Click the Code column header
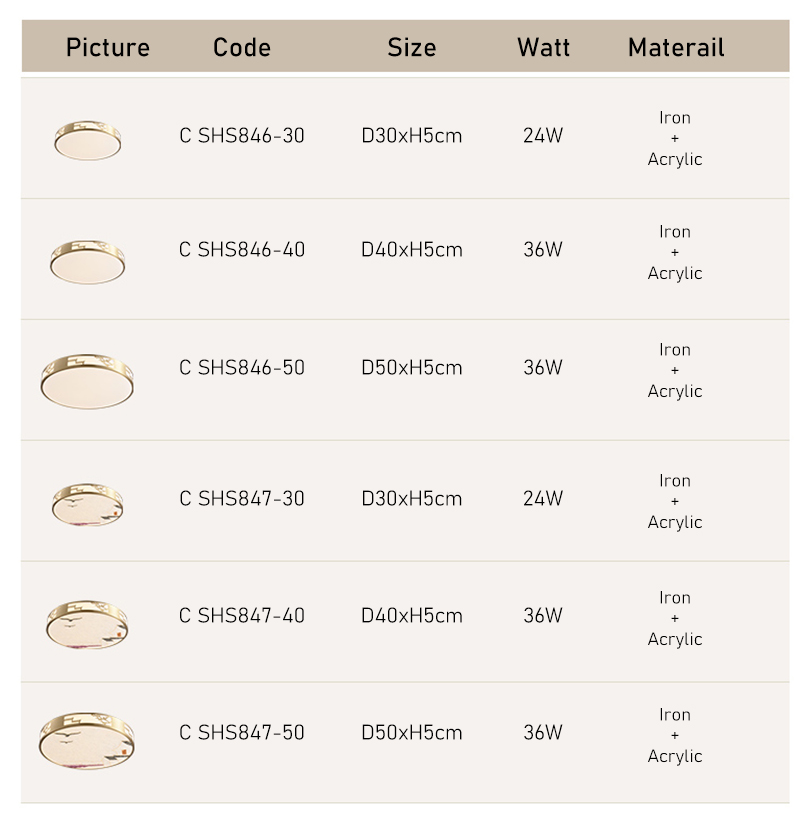Screen dimensions: 800x818 point(242,47)
